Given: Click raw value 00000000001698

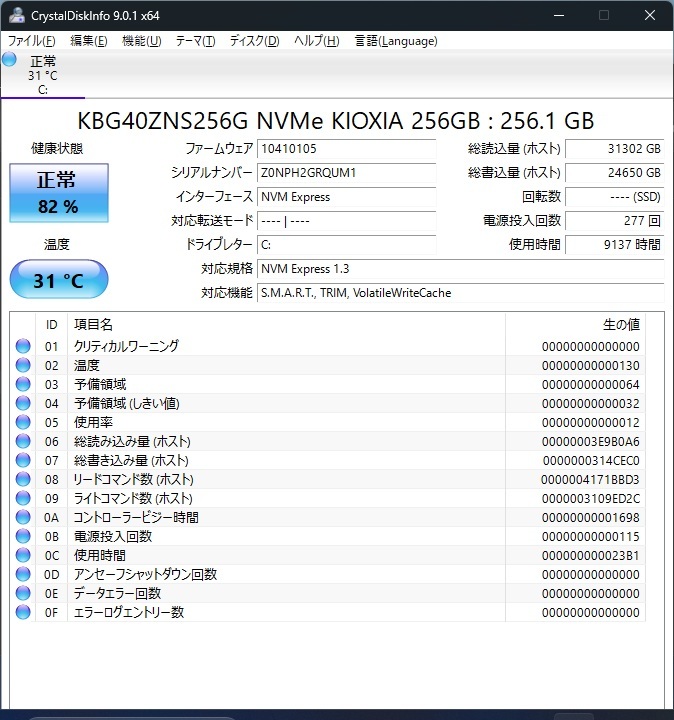Looking at the screenshot, I should (590, 518).
